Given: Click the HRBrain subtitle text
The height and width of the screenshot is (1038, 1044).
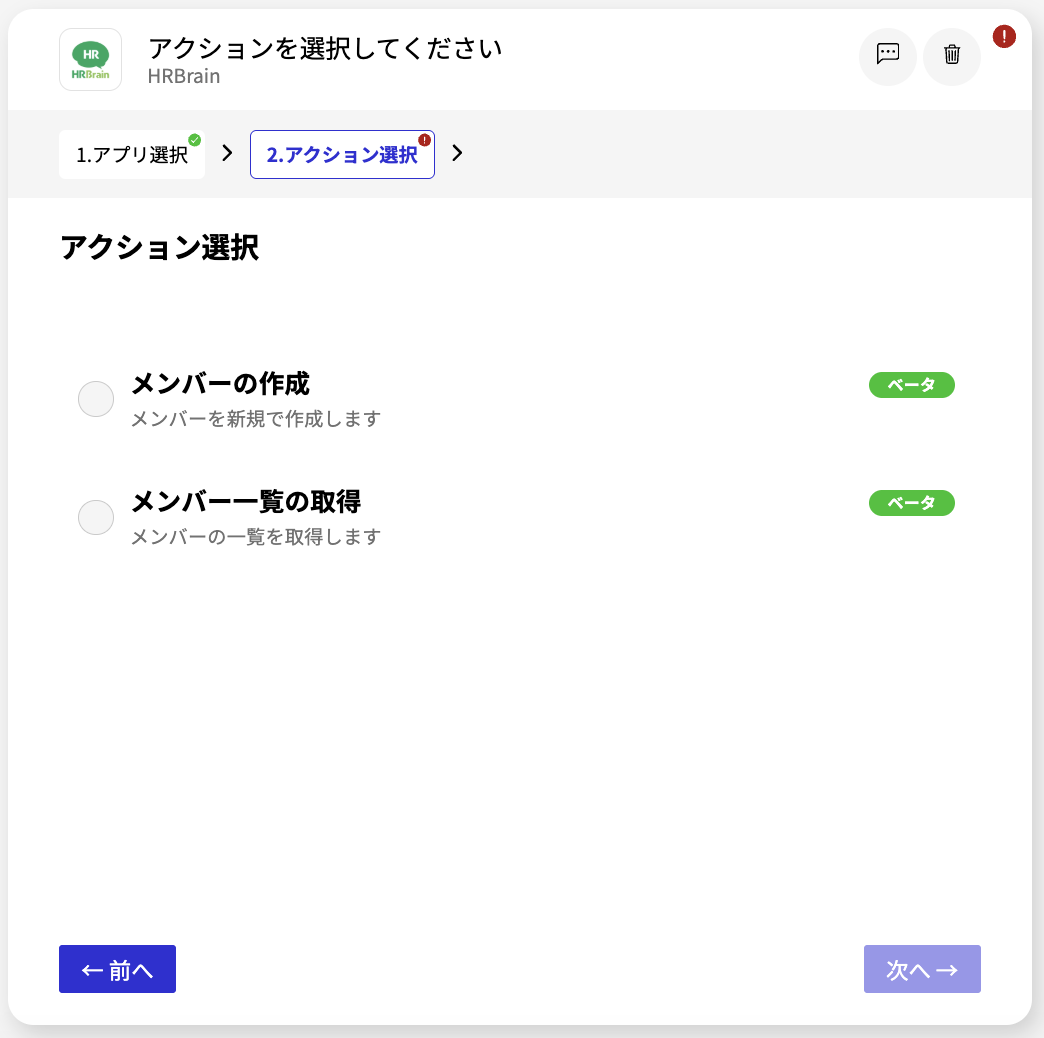Looking at the screenshot, I should pyautogui.click(x=184, y=76).
